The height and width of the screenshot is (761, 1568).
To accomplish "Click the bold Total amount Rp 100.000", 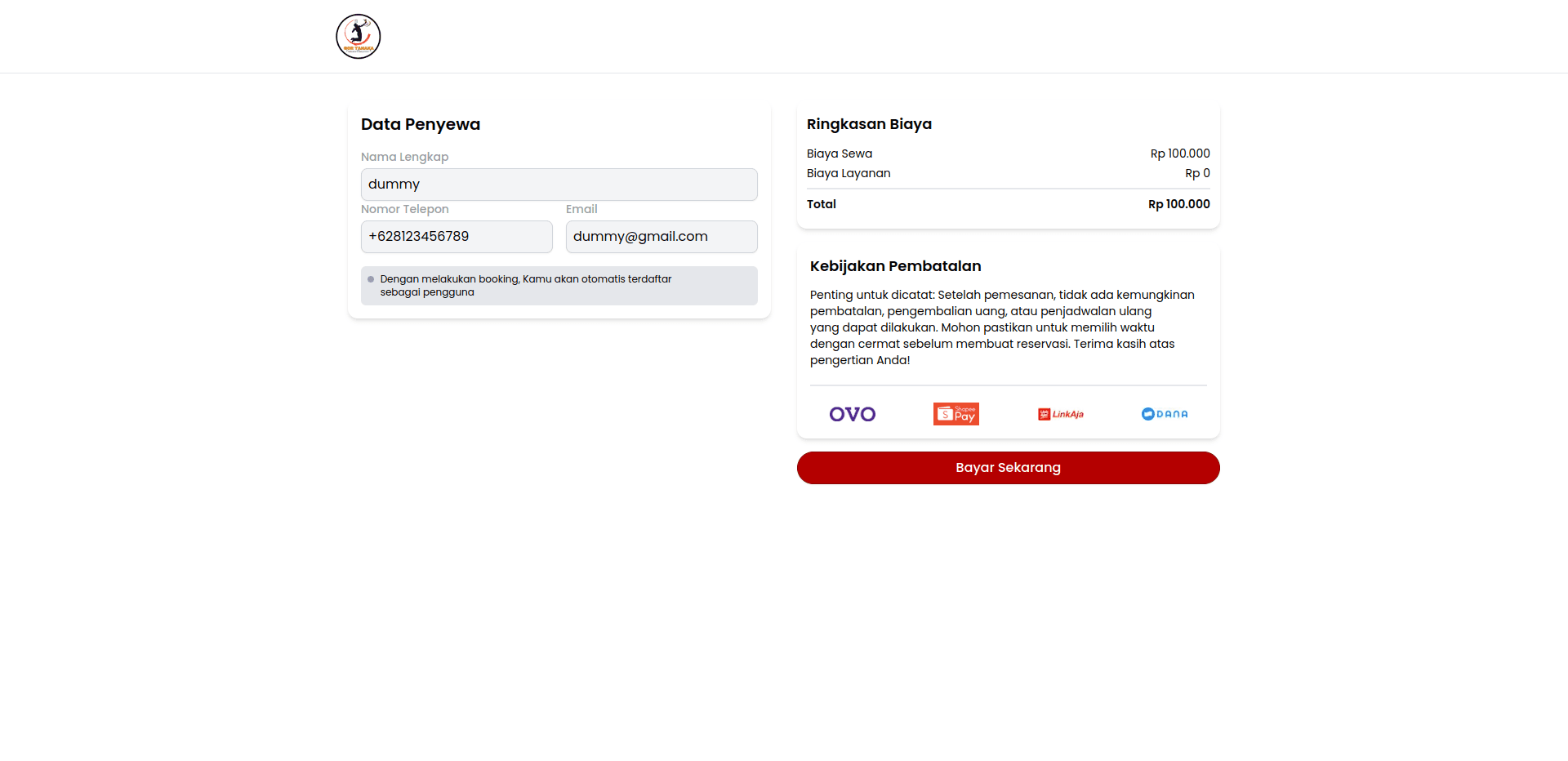I will coord(1178,204).
